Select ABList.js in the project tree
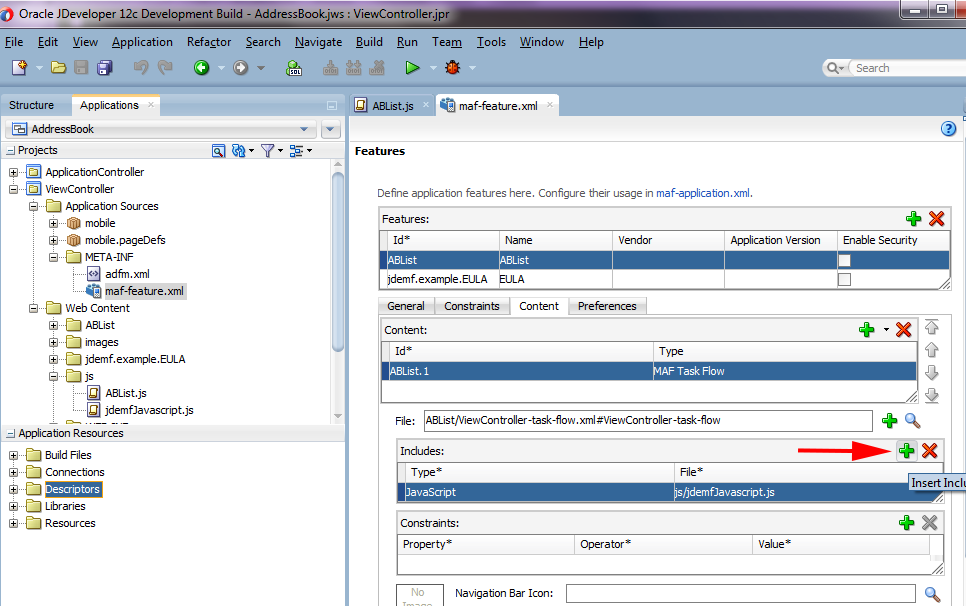This screenshot has height=606, width=966. coord(126,393)
